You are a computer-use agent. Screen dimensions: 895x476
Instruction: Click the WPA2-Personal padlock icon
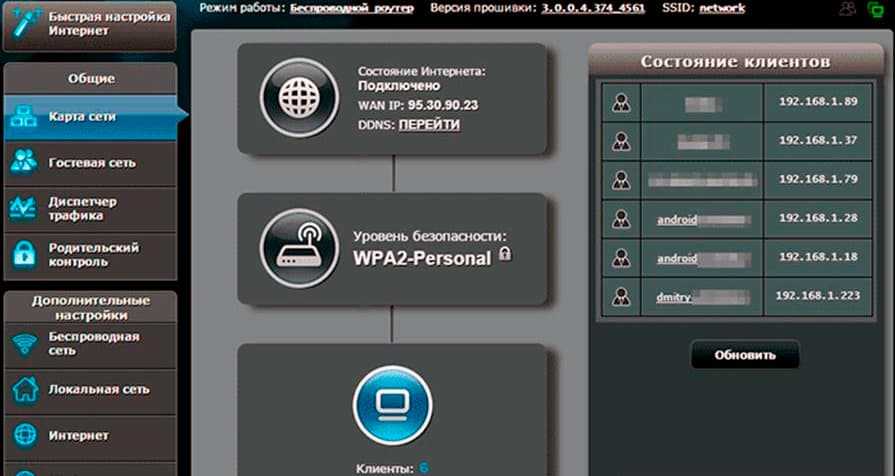pos(505,254)
